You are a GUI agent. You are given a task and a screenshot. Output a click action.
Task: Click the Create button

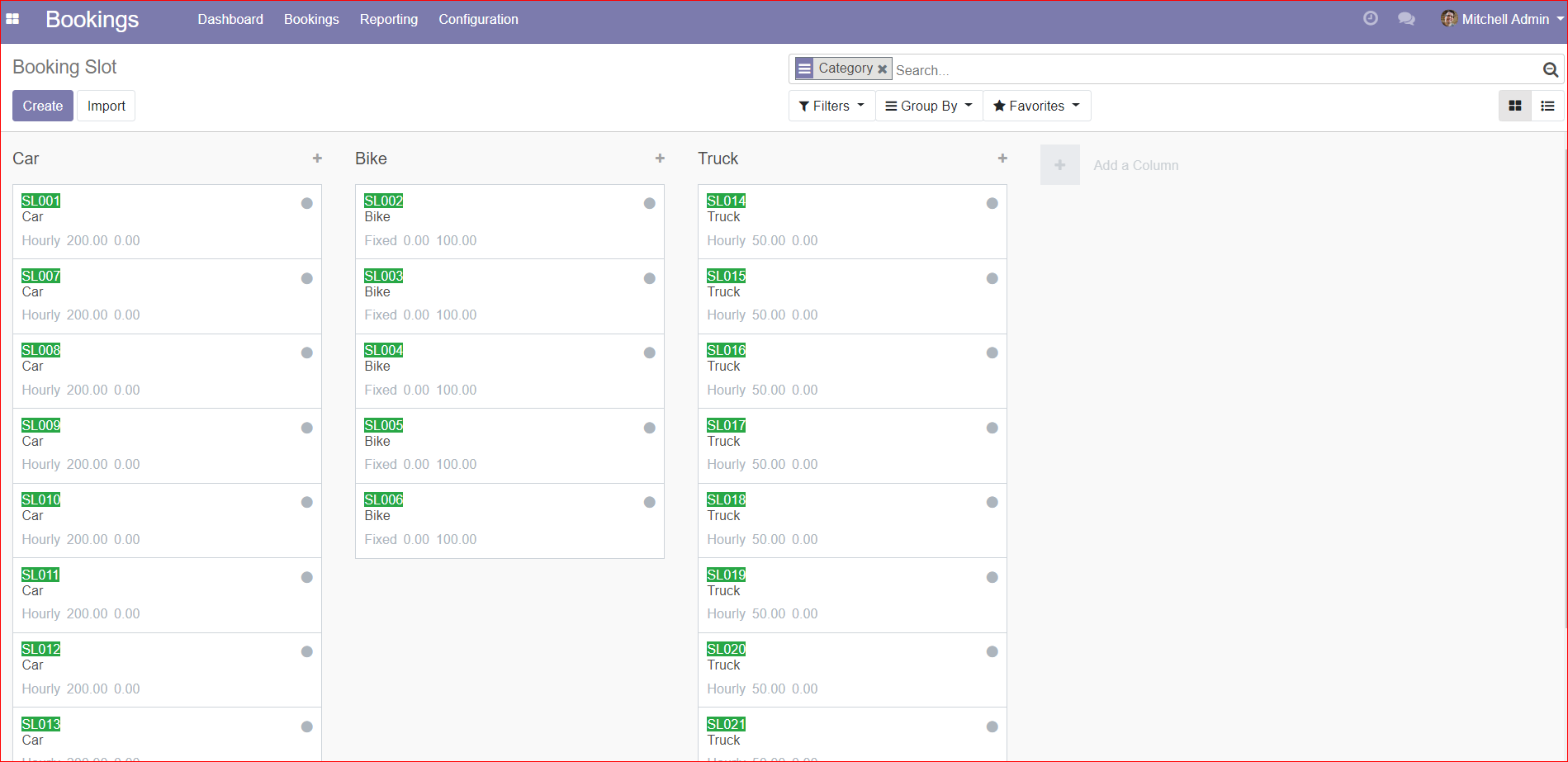43,106
